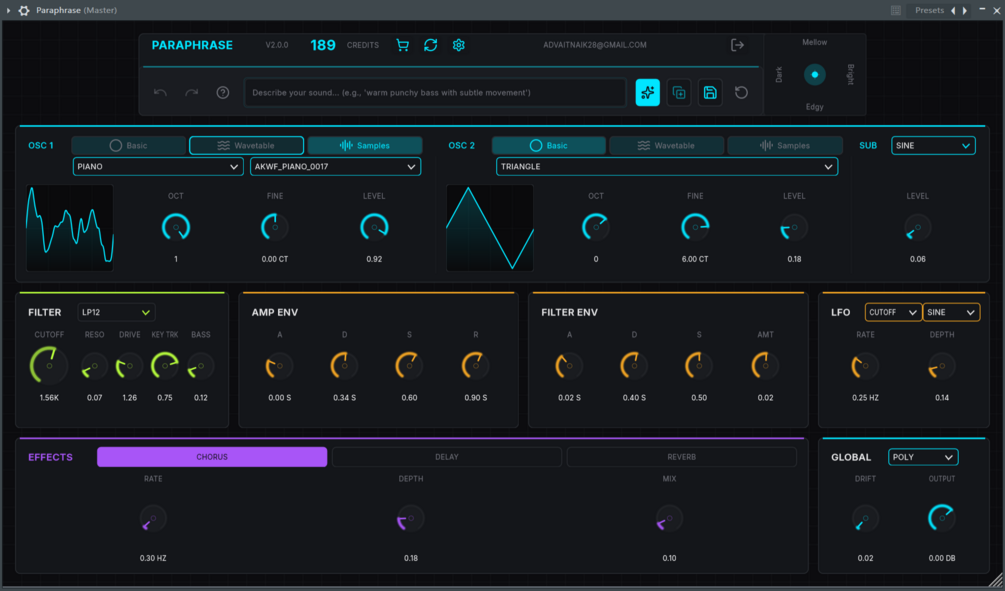Click the undo arrow icon
Viewport: 1005px width, 591px height.
160,92
